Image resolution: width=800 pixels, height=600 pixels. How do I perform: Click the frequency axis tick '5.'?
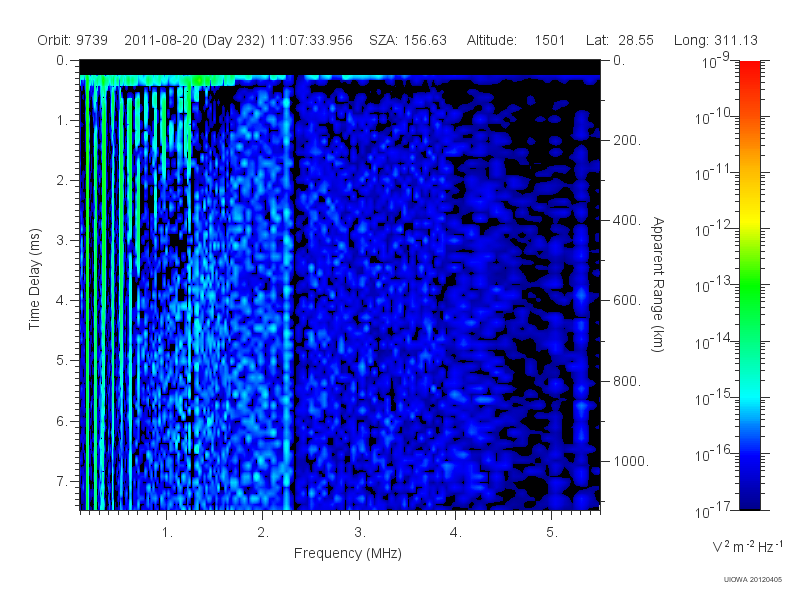(552, 533)
